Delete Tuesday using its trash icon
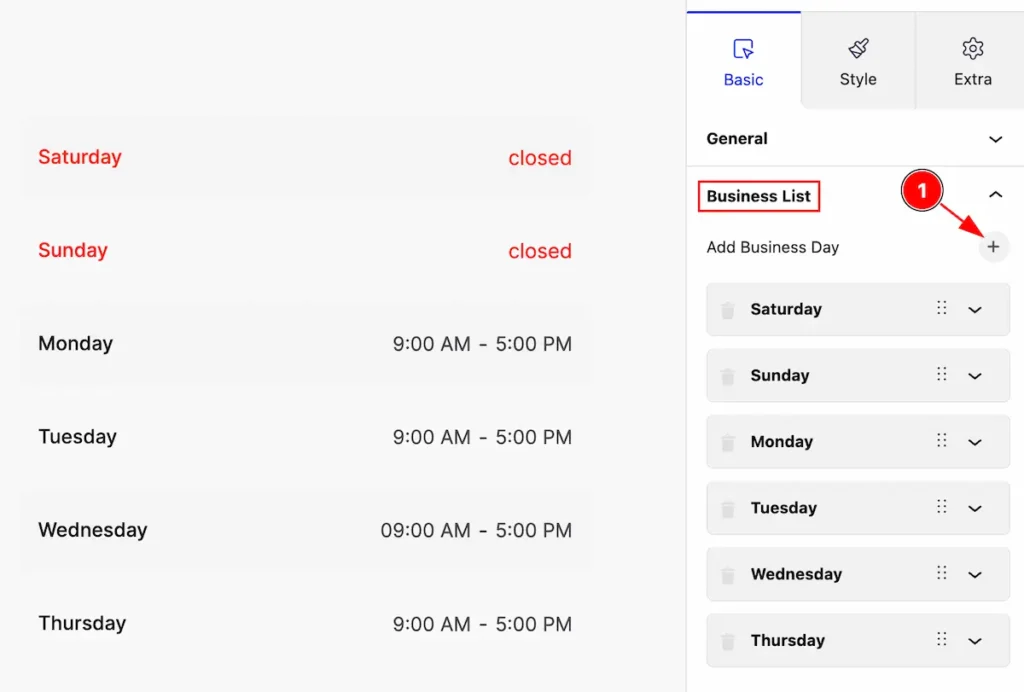The image size is (1024, 692). [728, 509]
